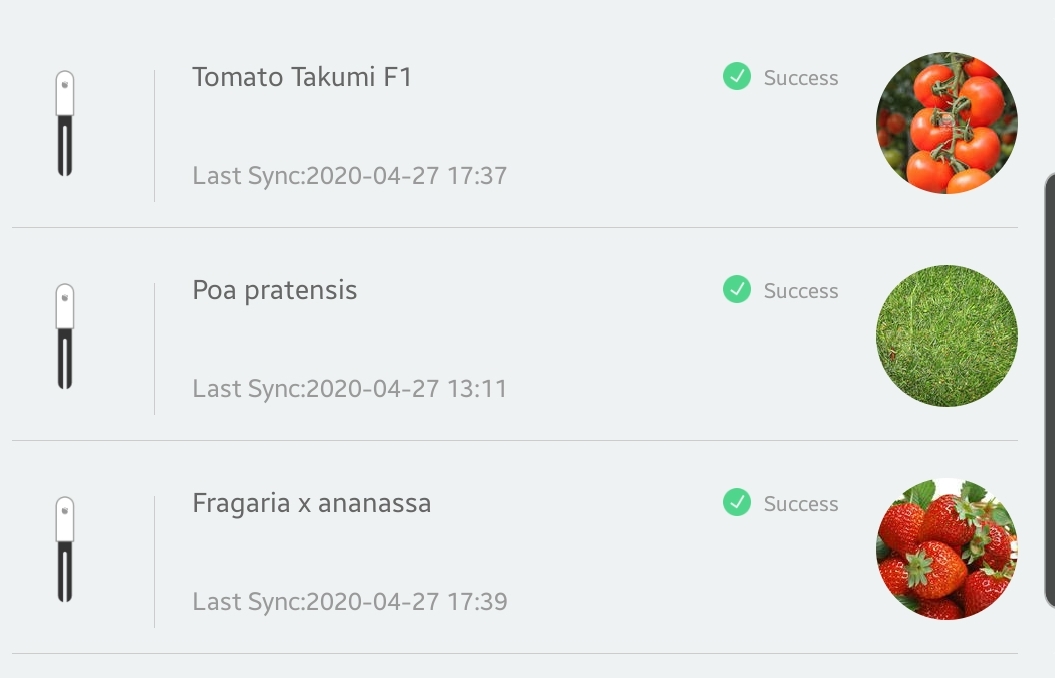Click the green checkmark in Poa pratensis row
The image size is (1055, 678).
(x=737, y=290)
